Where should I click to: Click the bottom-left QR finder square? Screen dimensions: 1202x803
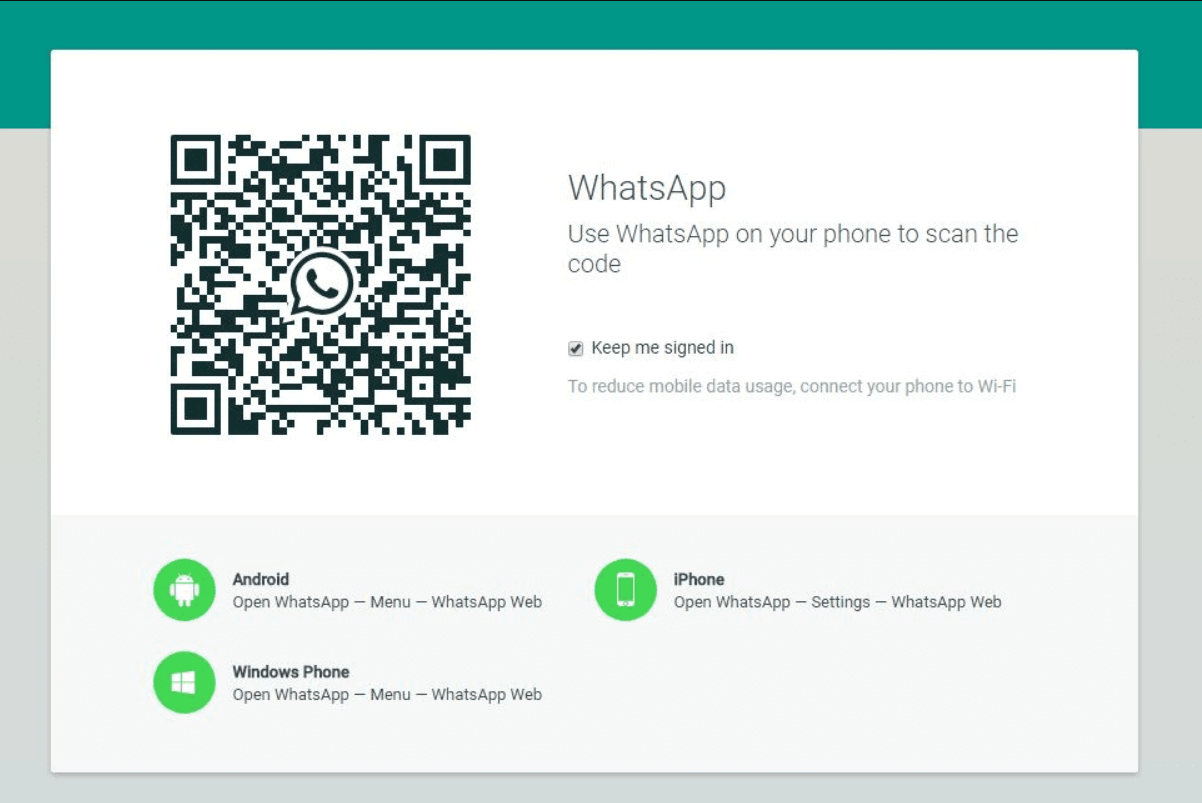tap(195, 409)
